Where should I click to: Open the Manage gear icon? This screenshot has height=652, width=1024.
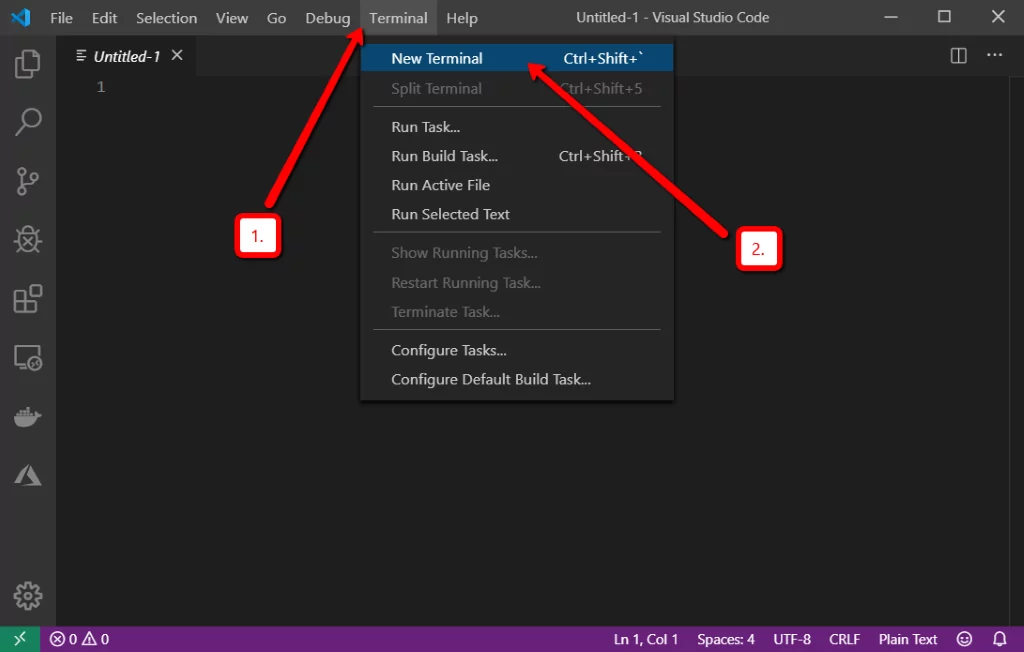(27, 596)
